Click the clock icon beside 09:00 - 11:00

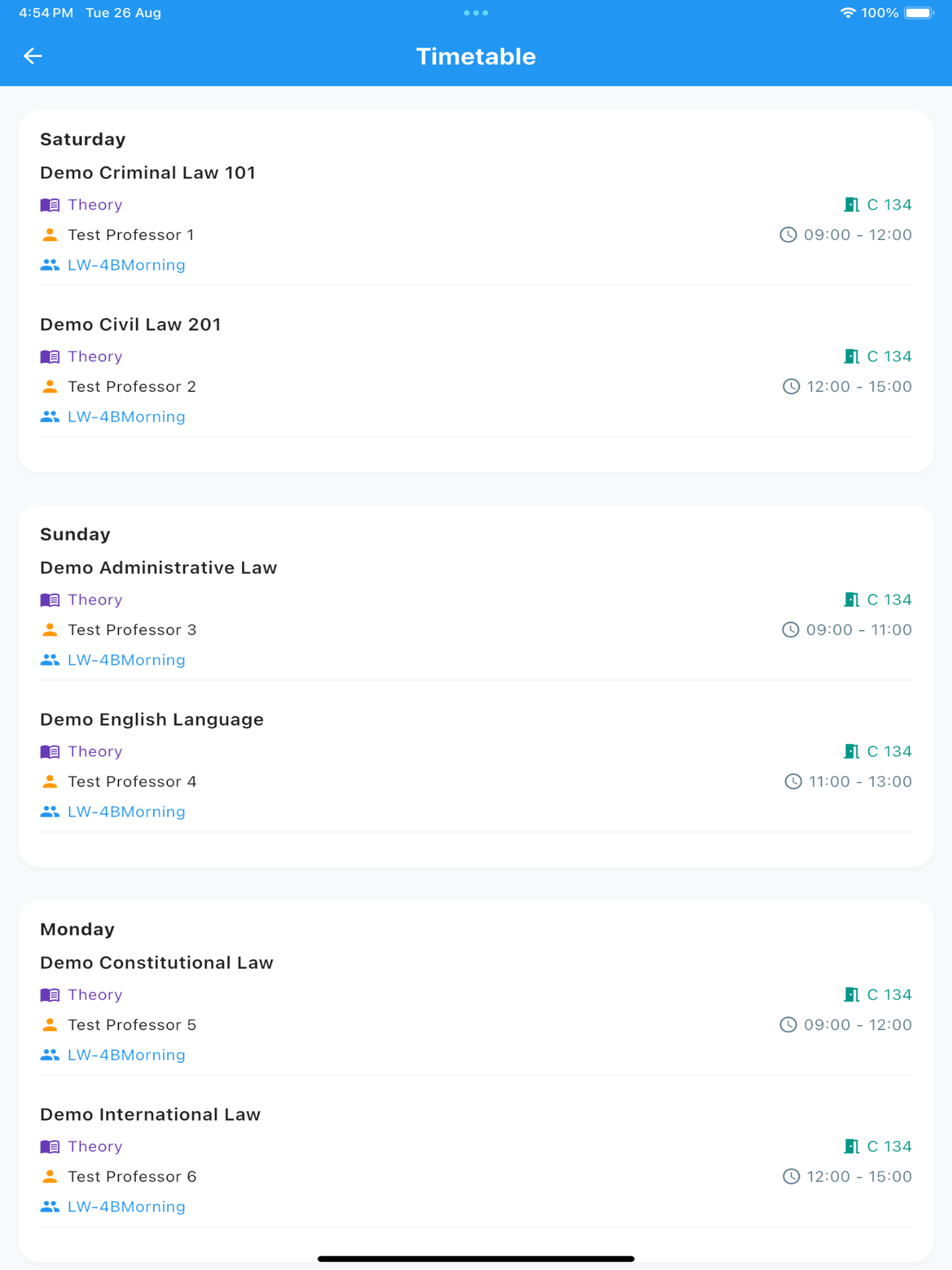(791, 630)
